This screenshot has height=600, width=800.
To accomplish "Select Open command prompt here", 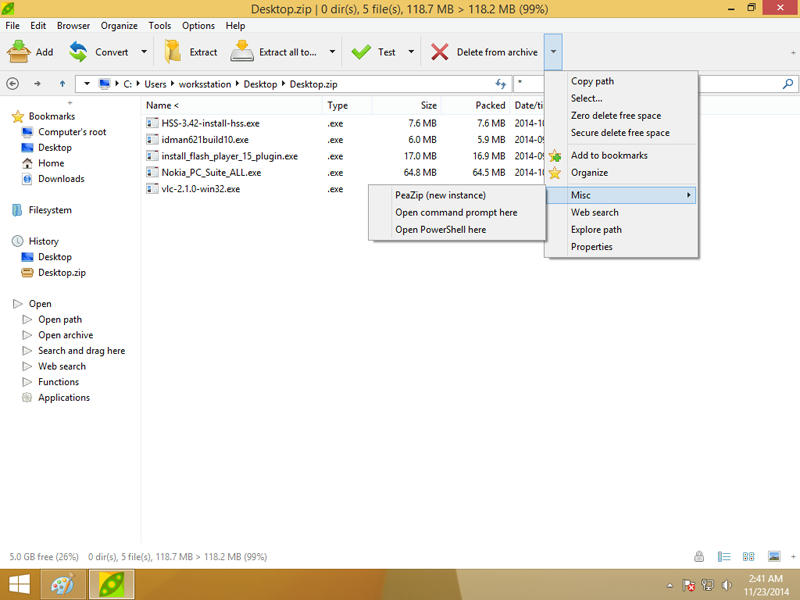I will pos(457,213).
